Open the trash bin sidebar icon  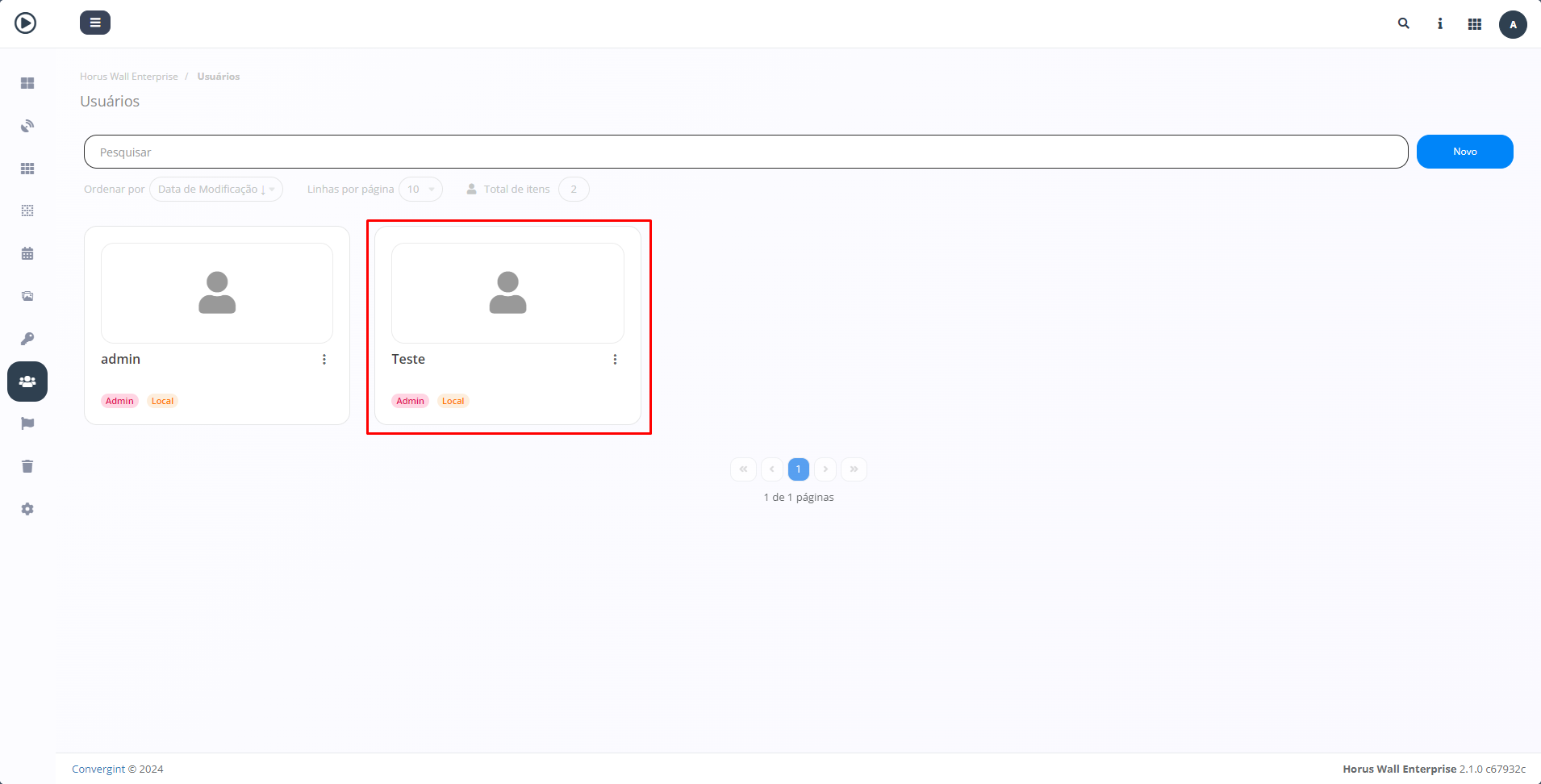(27, 466)
